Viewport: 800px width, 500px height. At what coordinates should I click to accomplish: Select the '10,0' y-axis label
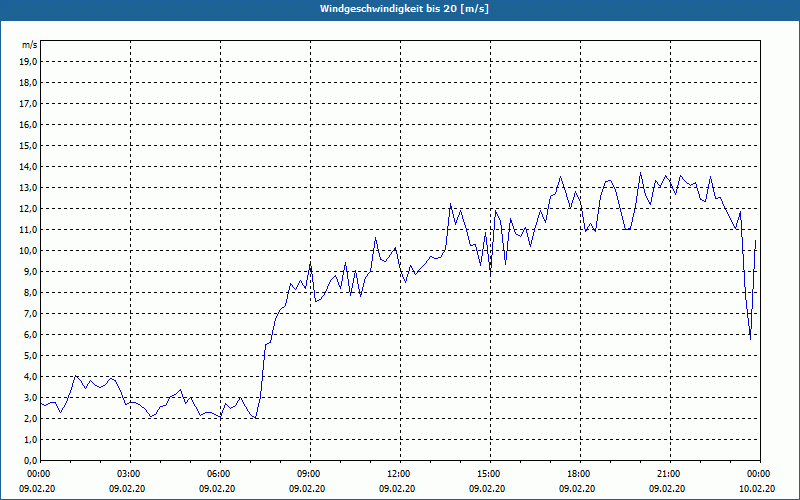pyautogui.click(x=28, y=251)
